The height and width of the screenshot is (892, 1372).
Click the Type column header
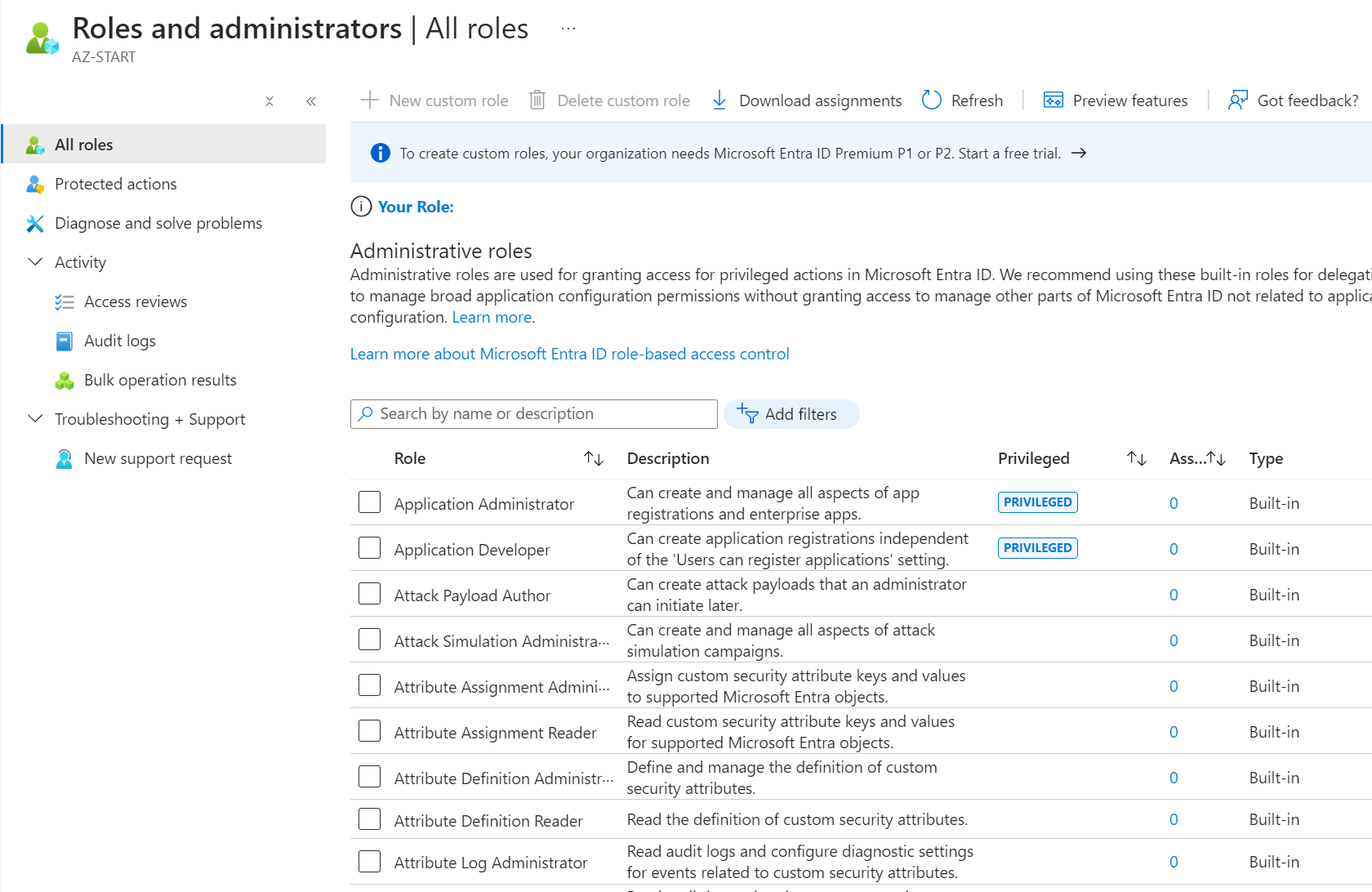coord(1266,458)
